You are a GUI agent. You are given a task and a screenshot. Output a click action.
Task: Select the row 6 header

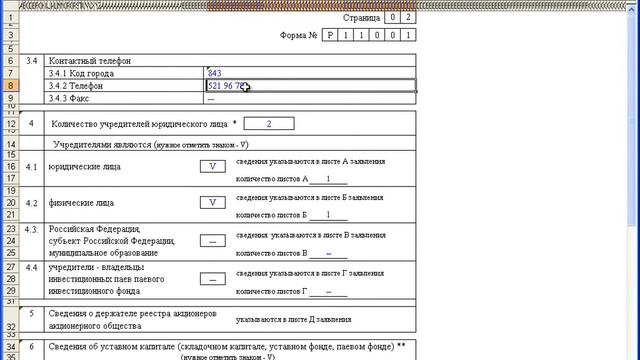click(x=10, y=61)
